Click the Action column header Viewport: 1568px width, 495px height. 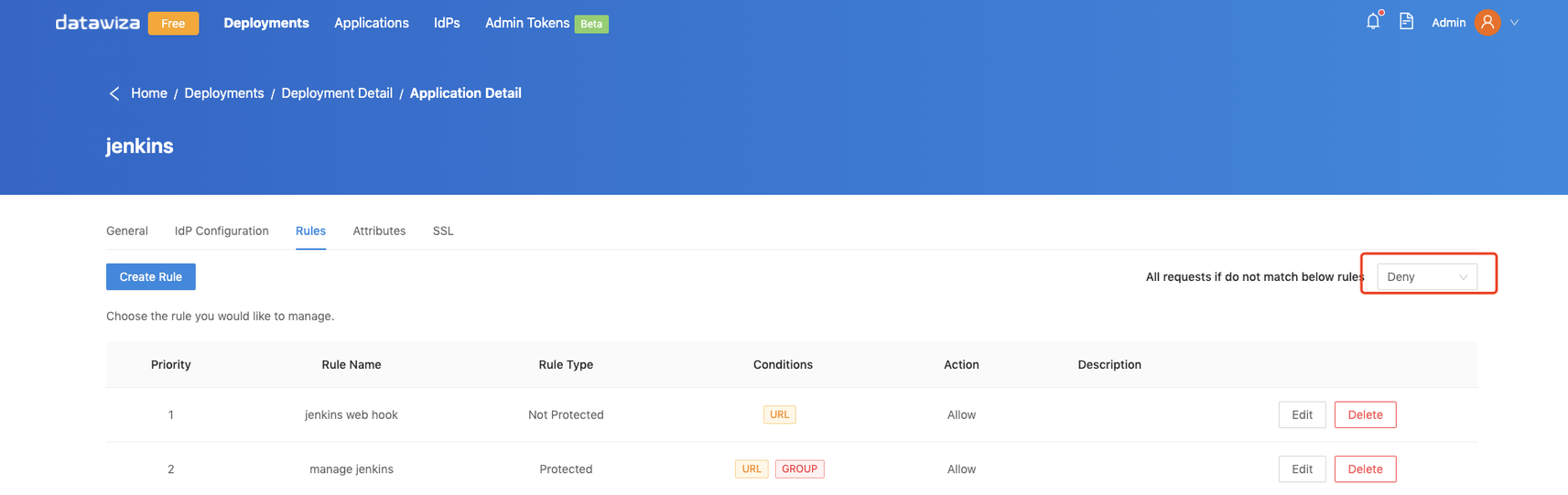click(961, 364)
